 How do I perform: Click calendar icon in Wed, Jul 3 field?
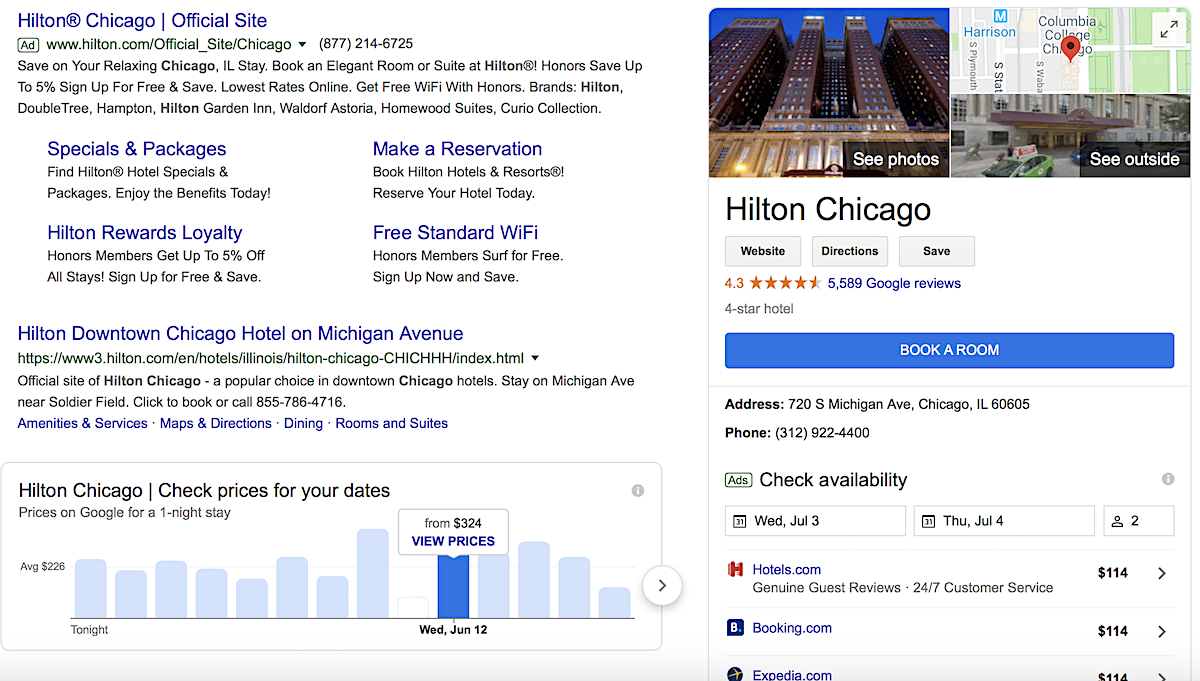(740, 521)
